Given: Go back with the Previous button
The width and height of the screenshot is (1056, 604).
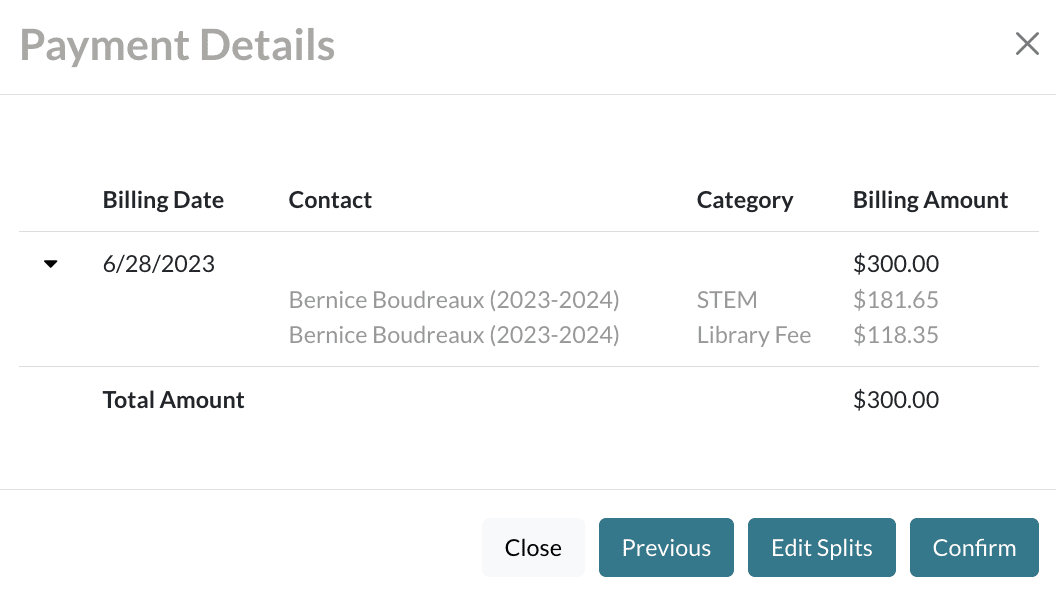Looking at the screenshot, I should click(666, 548).
